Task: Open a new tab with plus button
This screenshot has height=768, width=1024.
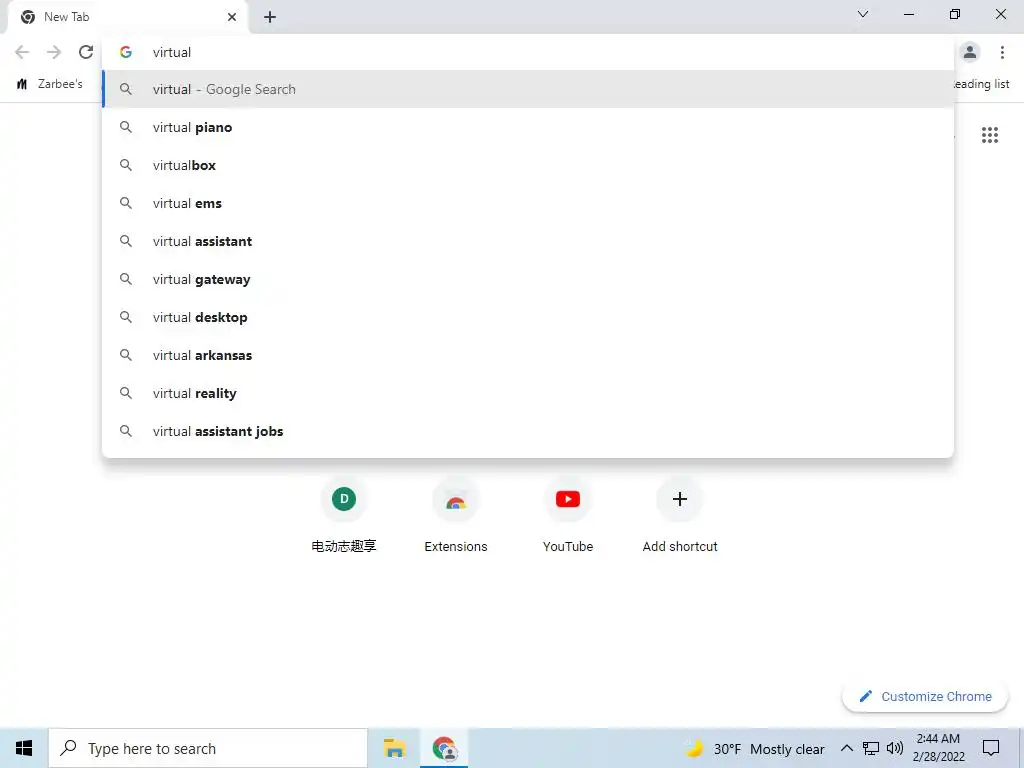Action: (x=270, y=17)
